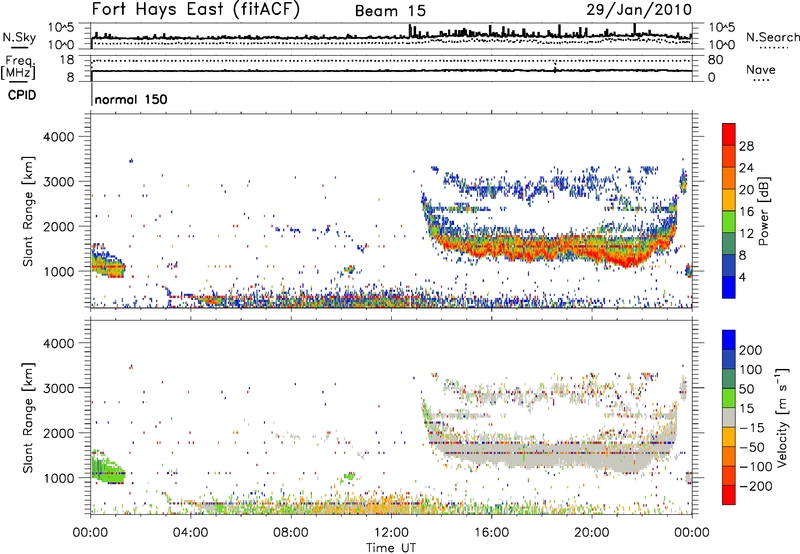Image resolution: width=800 pixels, height=554 pixels.
Task: Click the '4' power colorbar label
Action: click(742, 277)
